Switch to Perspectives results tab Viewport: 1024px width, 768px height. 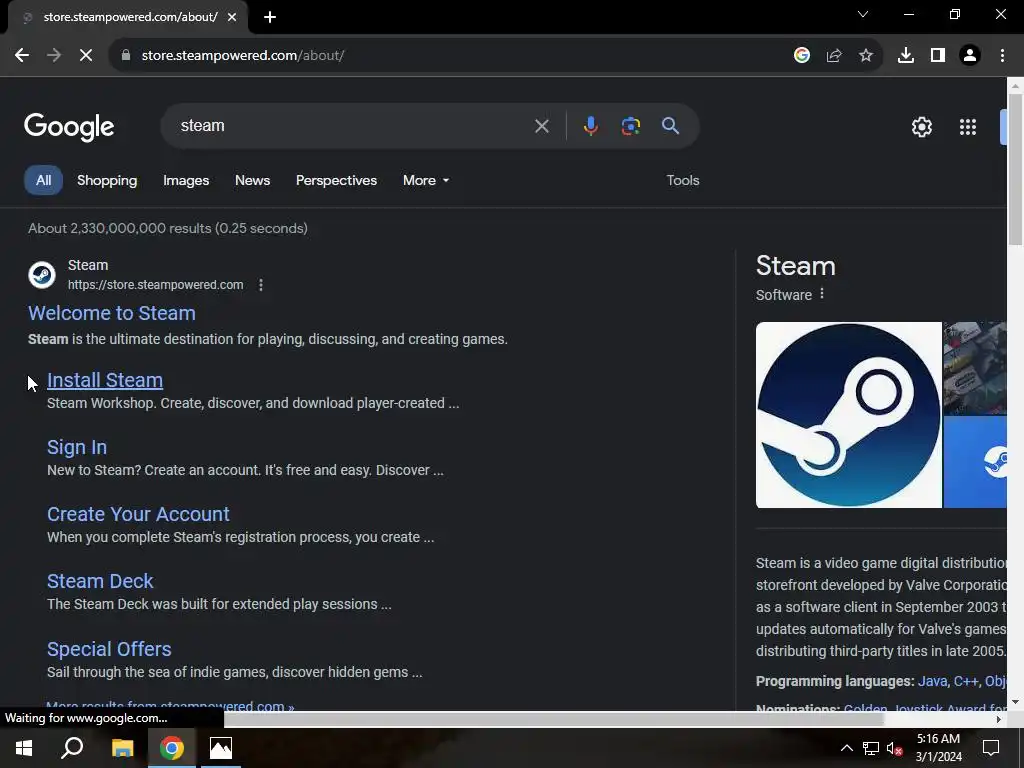tap(336, 180)
